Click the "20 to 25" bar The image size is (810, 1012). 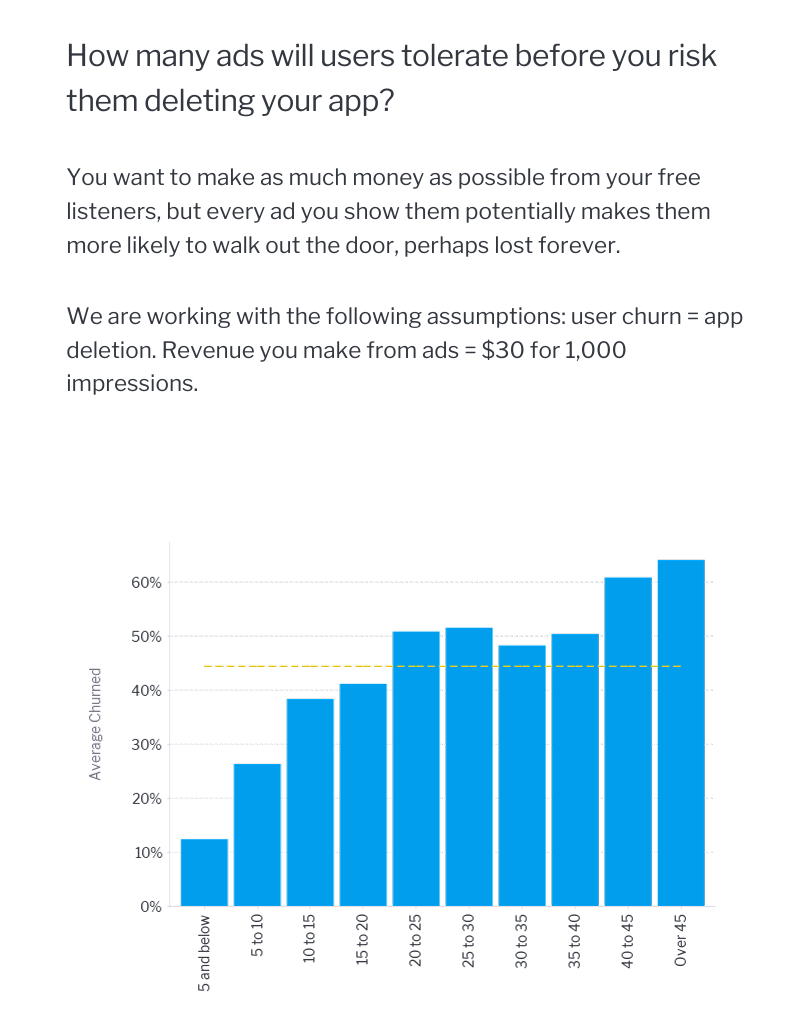pyautogui.click(x=416, y=768)
